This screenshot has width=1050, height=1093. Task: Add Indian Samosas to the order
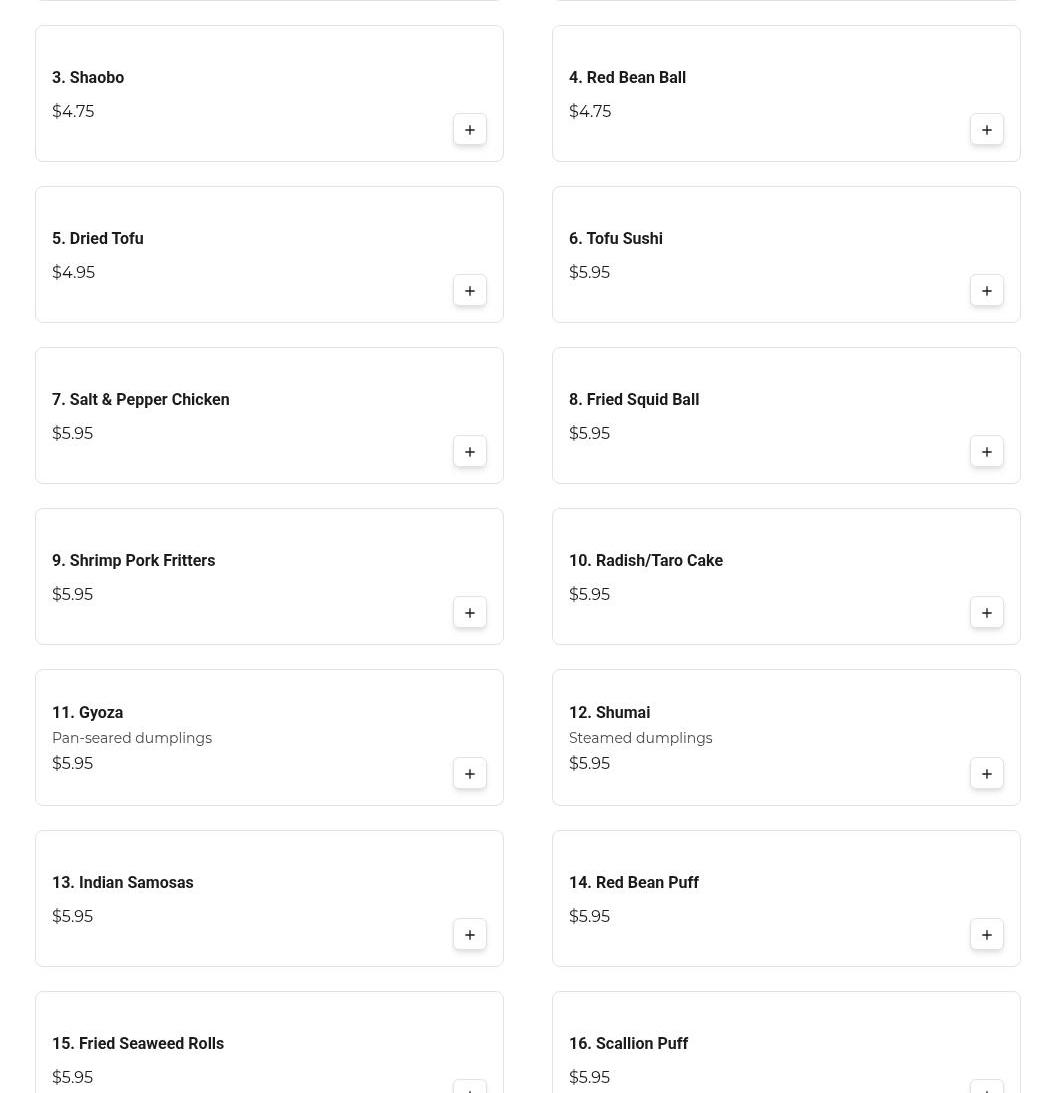click(x=470, y=935)
